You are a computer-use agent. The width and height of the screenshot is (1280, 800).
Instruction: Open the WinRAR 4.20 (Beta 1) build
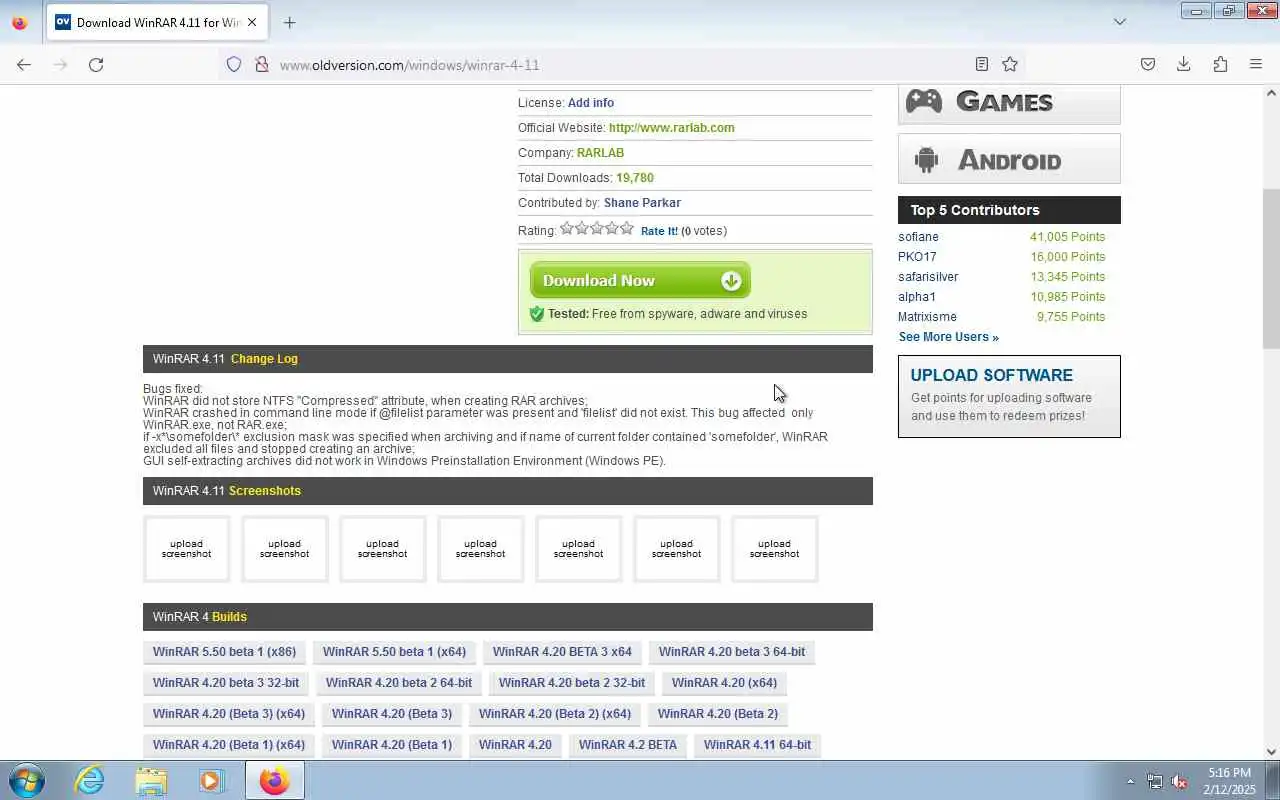[392, 745]
